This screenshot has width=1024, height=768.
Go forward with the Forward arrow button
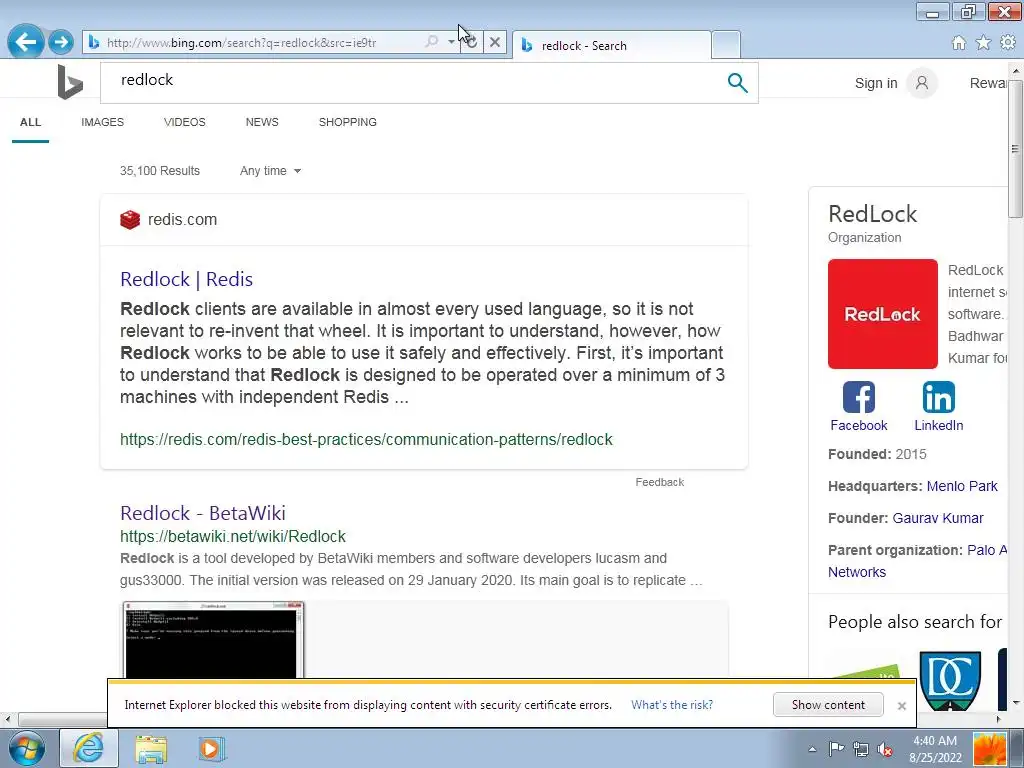(61, 42)
